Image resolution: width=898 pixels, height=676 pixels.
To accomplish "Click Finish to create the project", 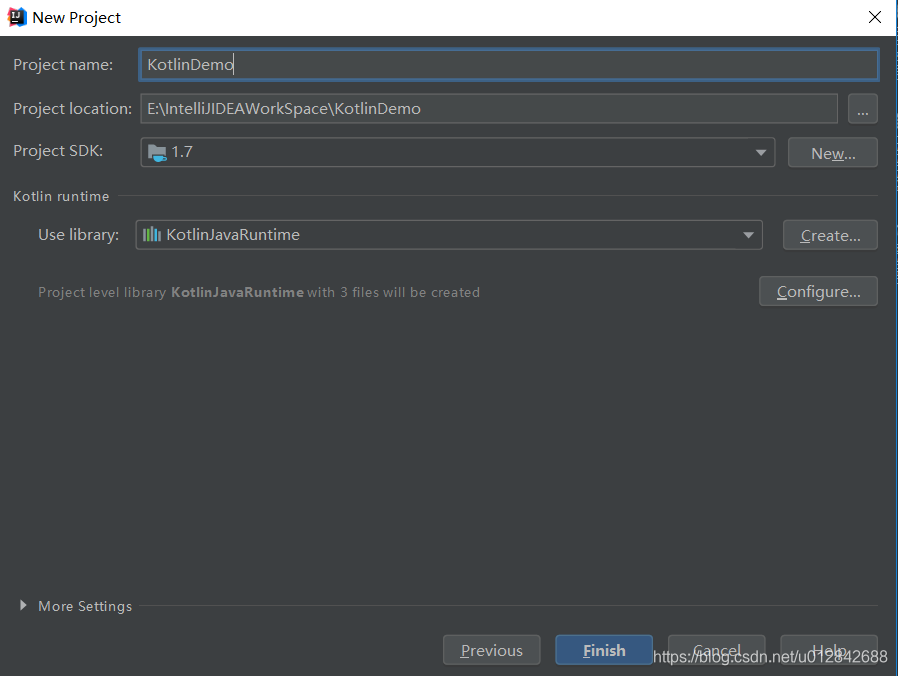I will tap(604, 650).
